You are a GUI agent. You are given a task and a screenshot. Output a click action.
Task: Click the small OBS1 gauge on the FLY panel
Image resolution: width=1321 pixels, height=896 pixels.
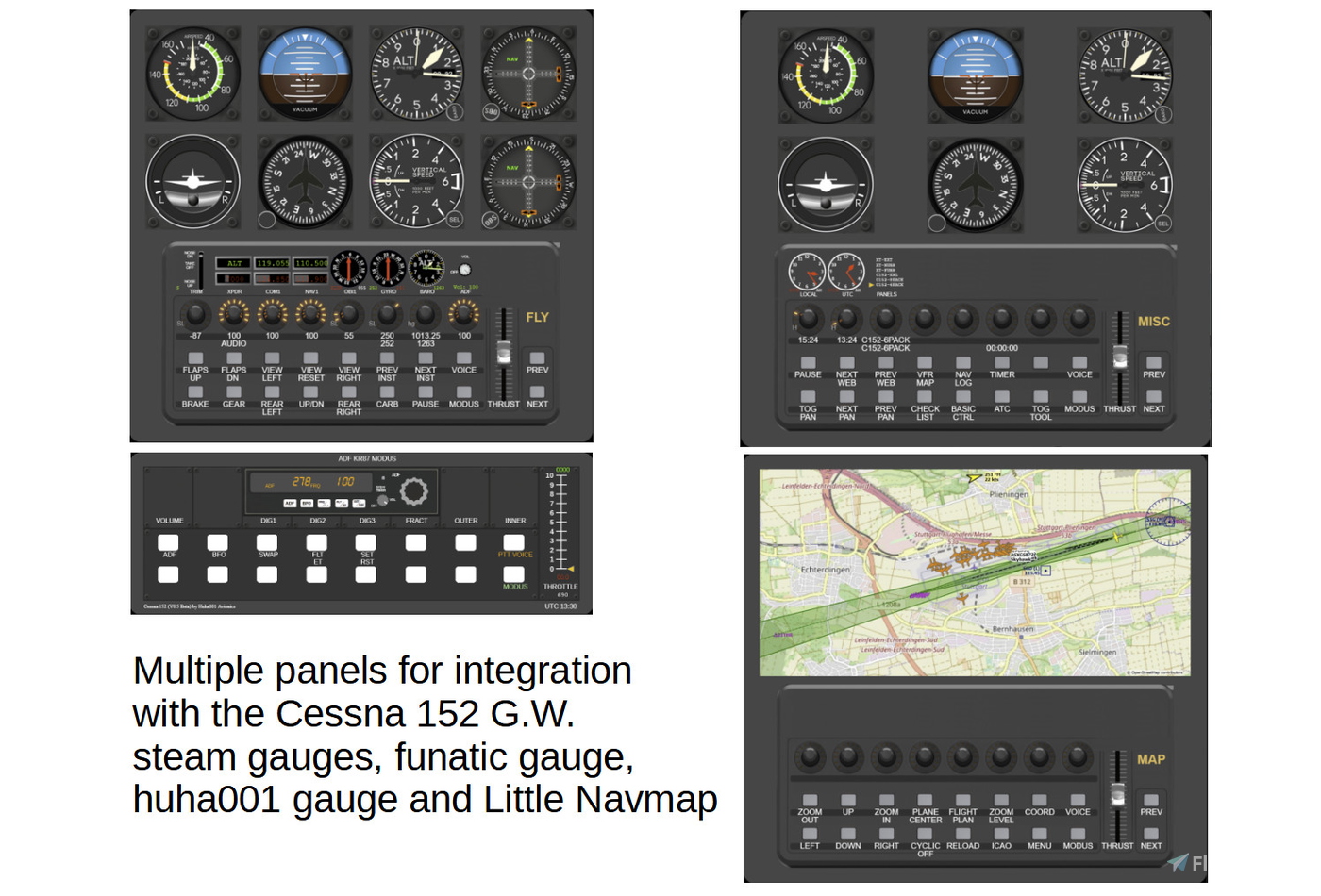pyautogui.click(x=349, y=269)
